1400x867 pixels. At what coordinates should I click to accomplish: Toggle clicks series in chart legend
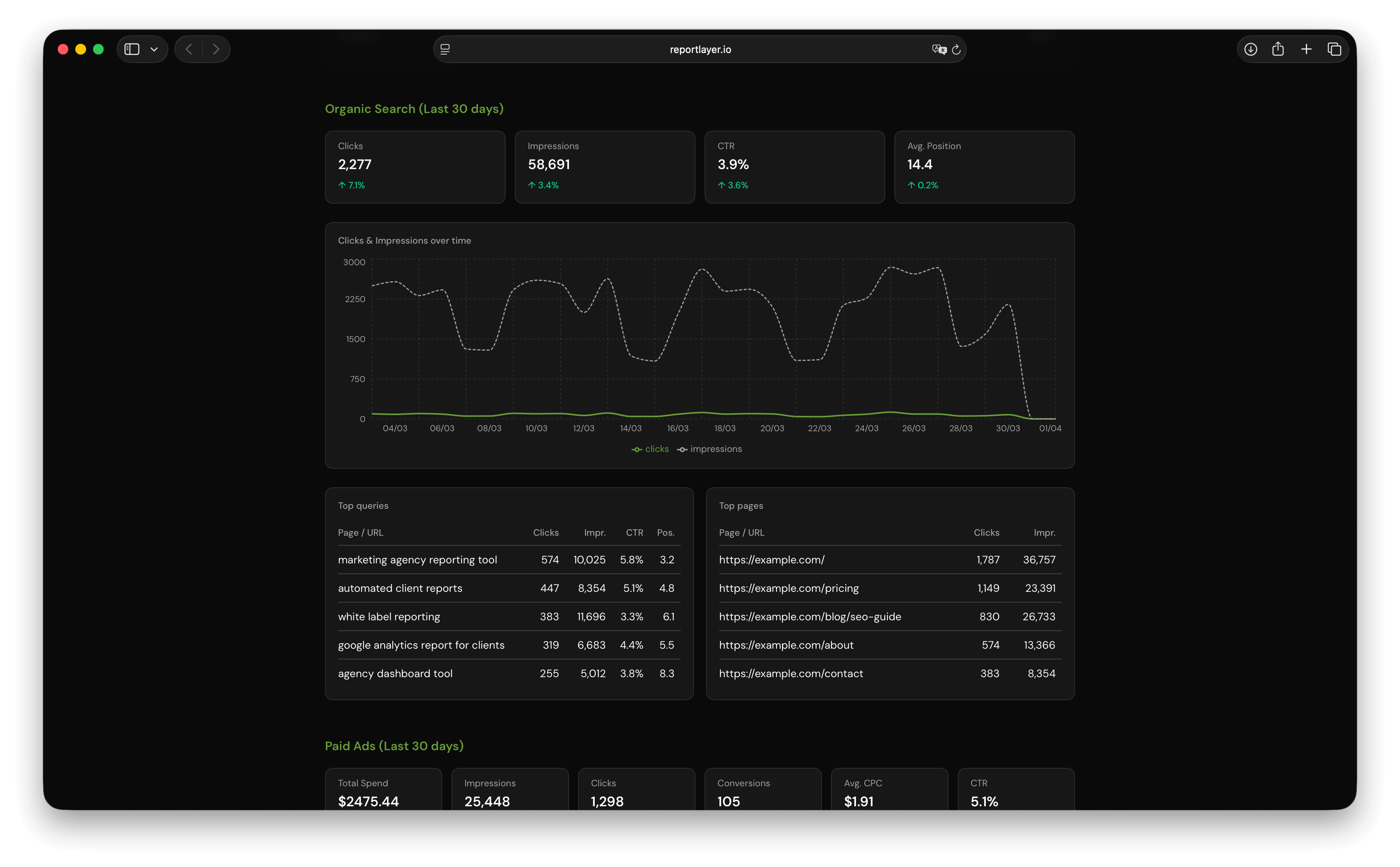point(650,449)
